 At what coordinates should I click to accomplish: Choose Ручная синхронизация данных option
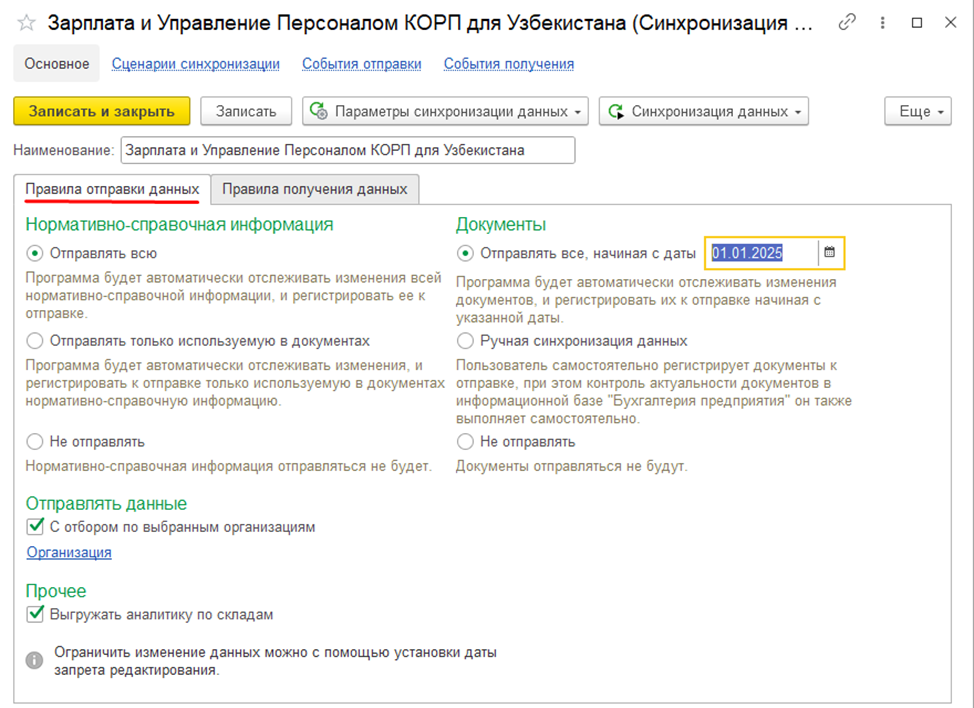point(465,340)
